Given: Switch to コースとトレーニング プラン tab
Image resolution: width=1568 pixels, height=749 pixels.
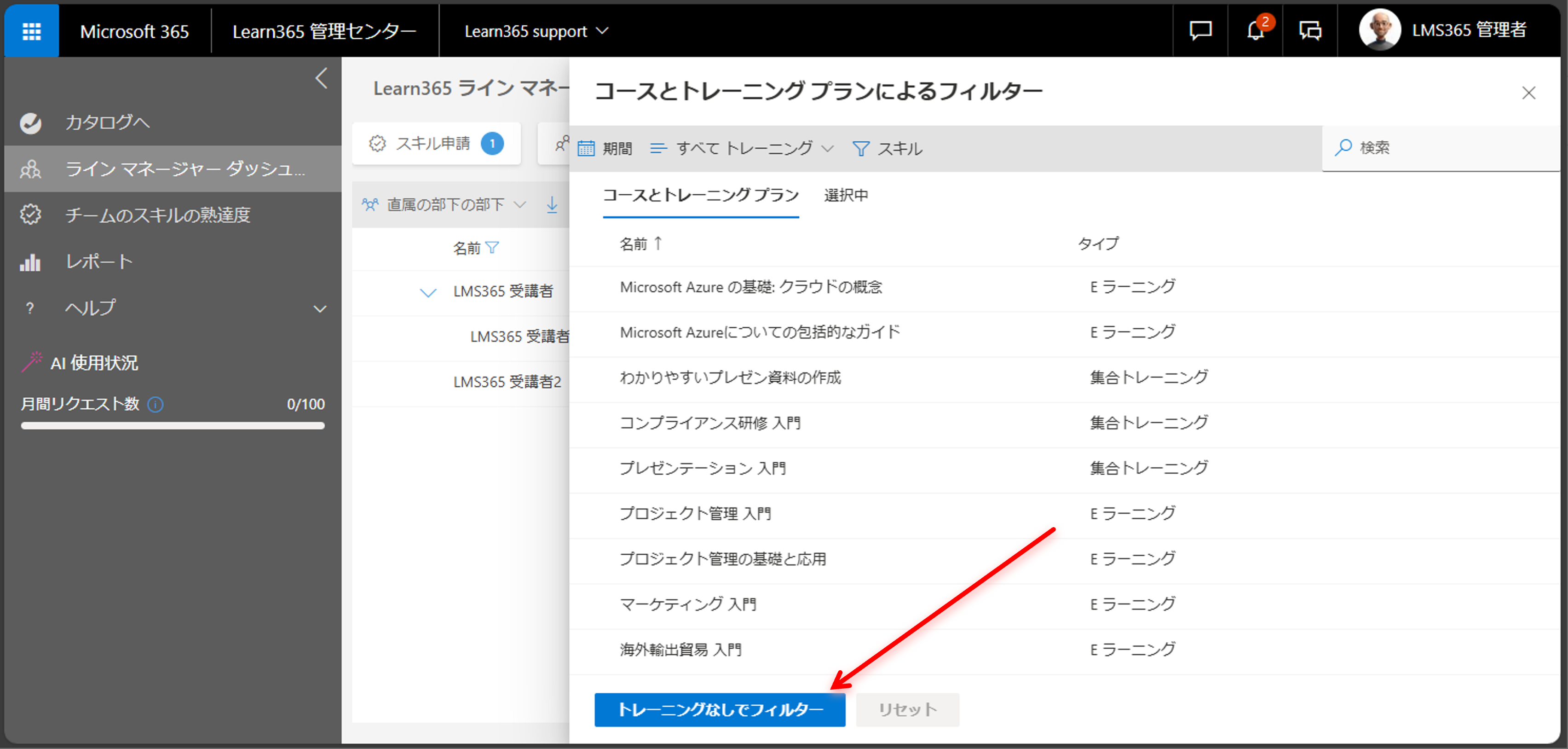Looking at the screenshot, I should (x=701, y=196).
